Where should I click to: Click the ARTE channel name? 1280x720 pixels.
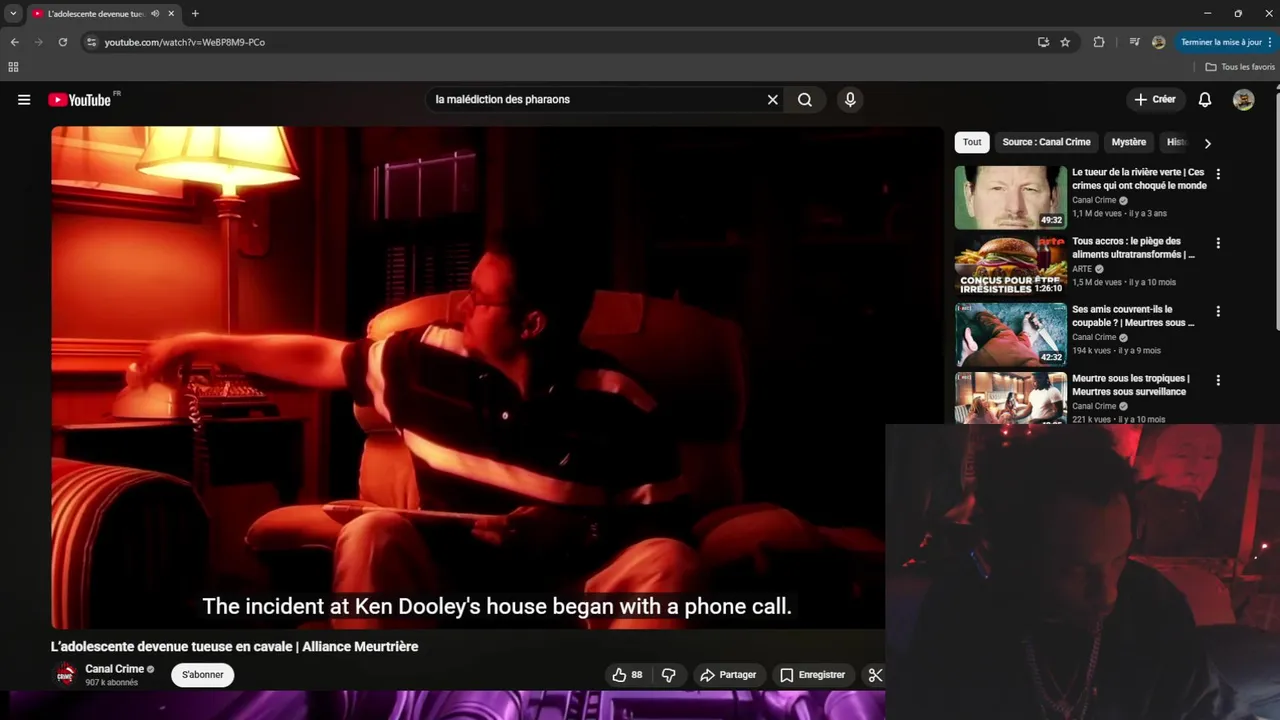[x=1082, y=269]
